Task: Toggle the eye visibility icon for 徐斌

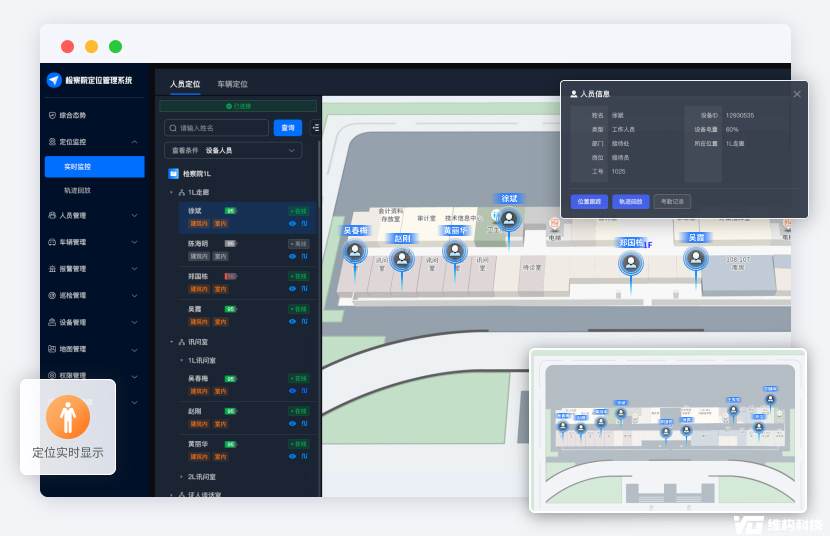Action: (x=292, y=224)
